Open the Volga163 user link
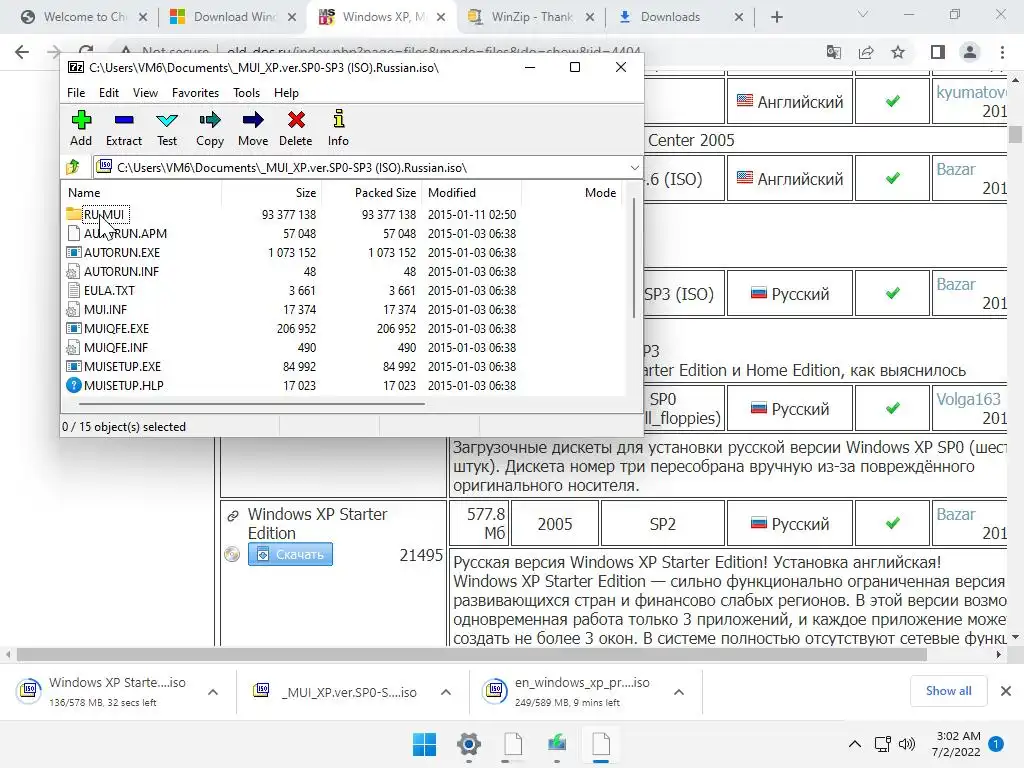The width and height of the screenshot is (1024, 768). click(968, 399)
